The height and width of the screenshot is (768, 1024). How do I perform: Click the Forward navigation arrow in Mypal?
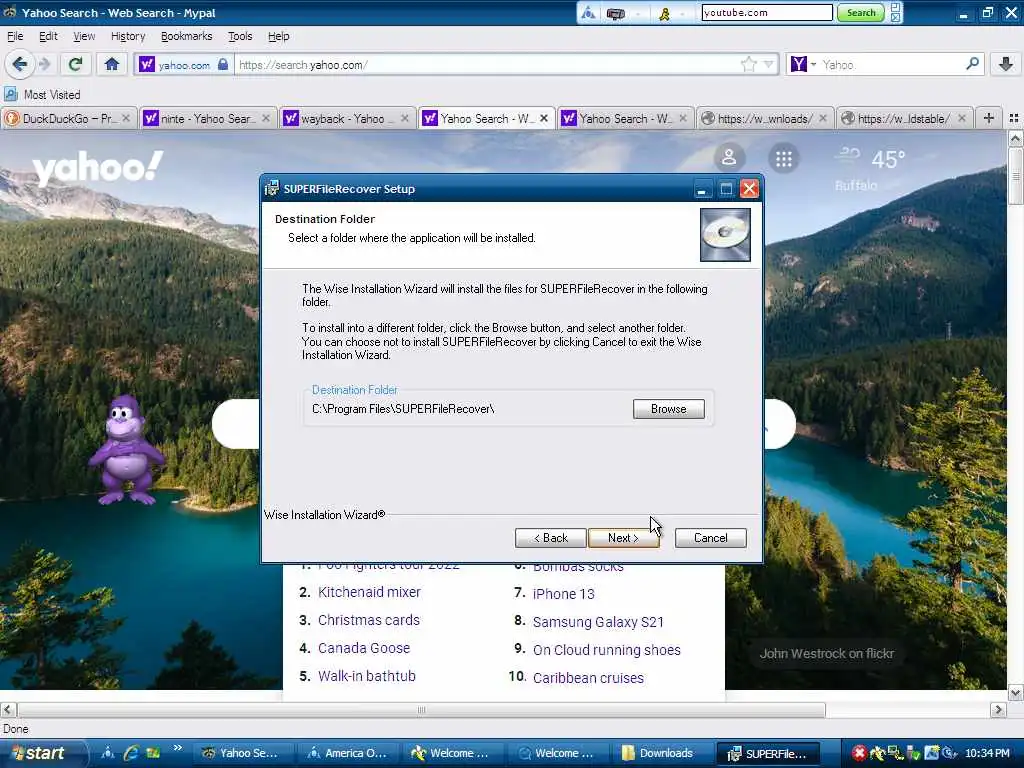(44, 64)
